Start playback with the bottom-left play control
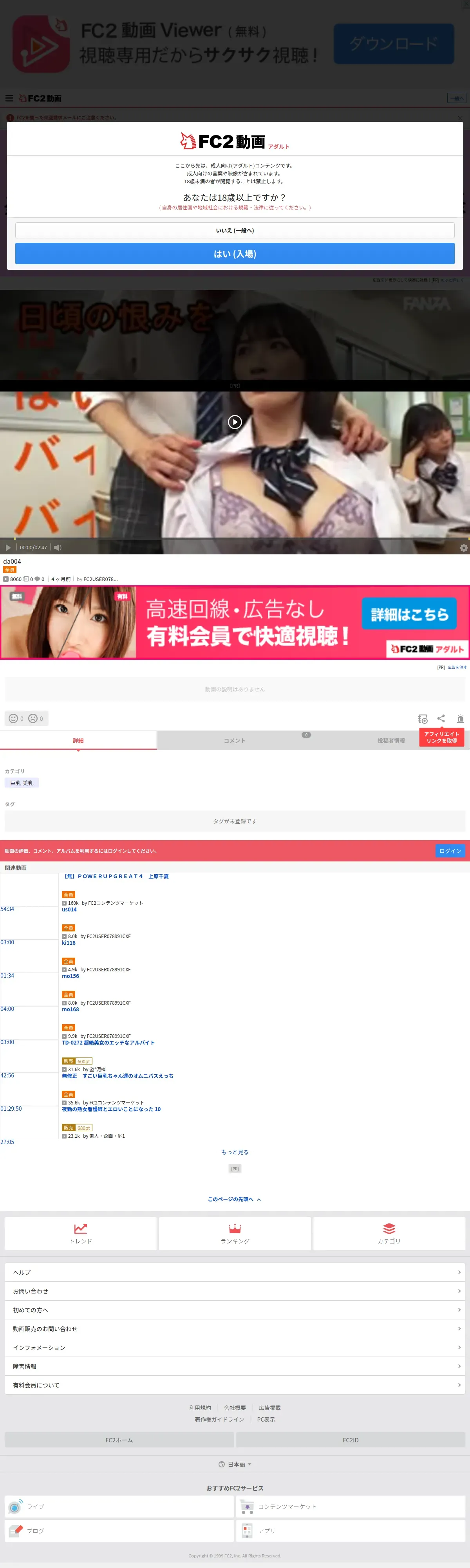Image resolution: width=470 pixels, height=1568 pixels. 8,547
